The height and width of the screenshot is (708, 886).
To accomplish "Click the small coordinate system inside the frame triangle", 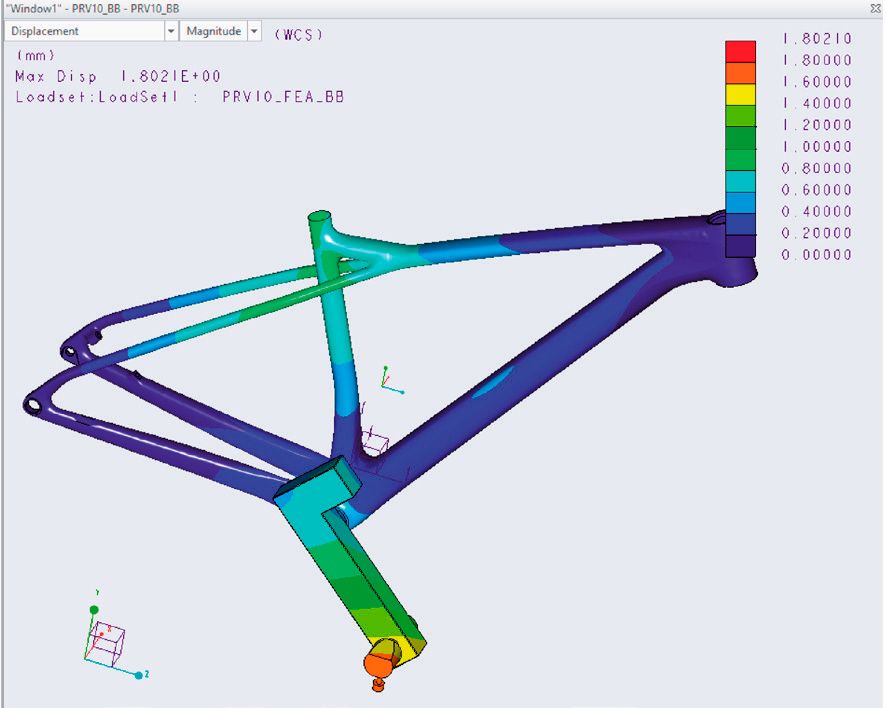I will pos(391,380).
